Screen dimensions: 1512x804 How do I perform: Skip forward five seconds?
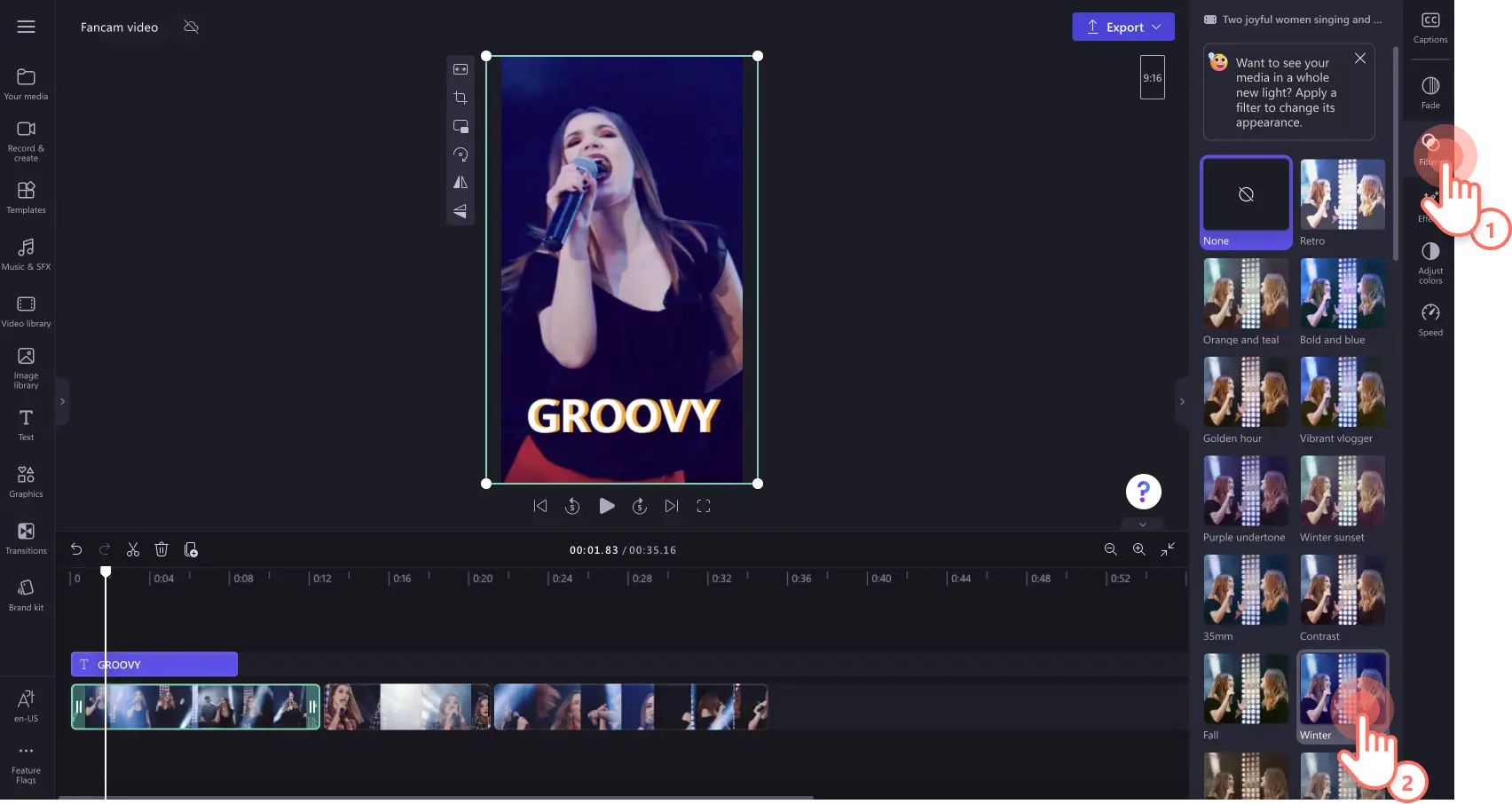click(x=640, y=506)
